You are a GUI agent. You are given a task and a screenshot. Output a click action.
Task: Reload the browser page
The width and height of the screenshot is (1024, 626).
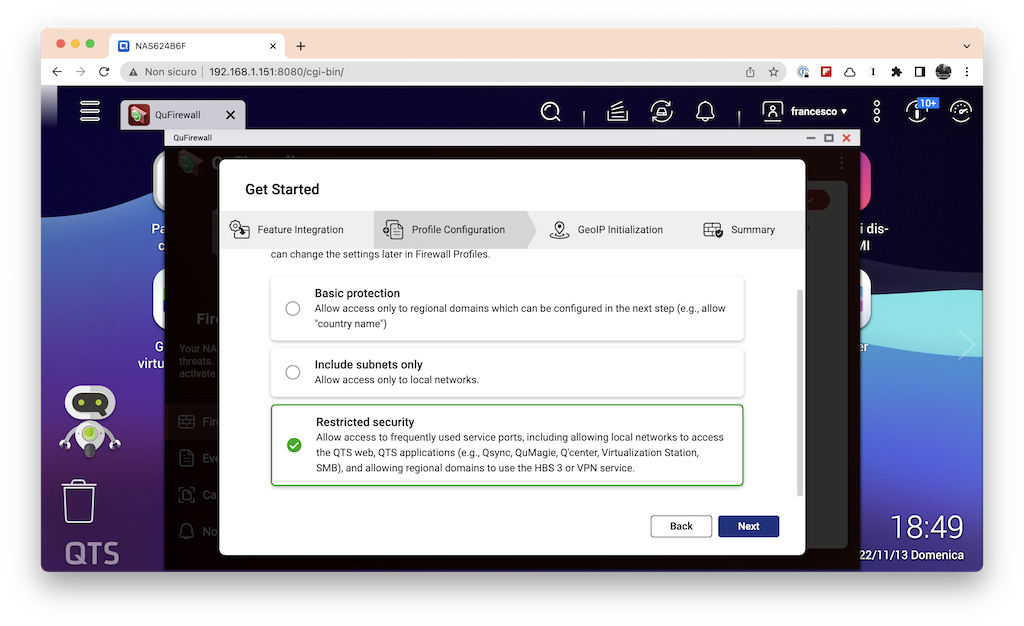[x=104, y=72]
